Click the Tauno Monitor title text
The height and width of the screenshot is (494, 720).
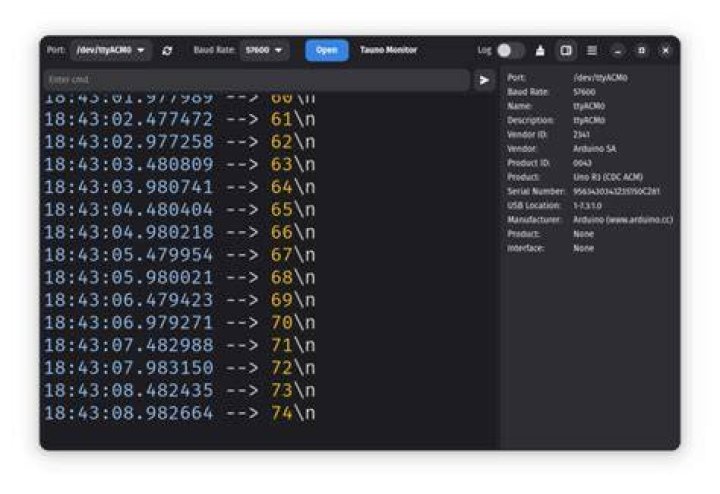coord(388,50)
